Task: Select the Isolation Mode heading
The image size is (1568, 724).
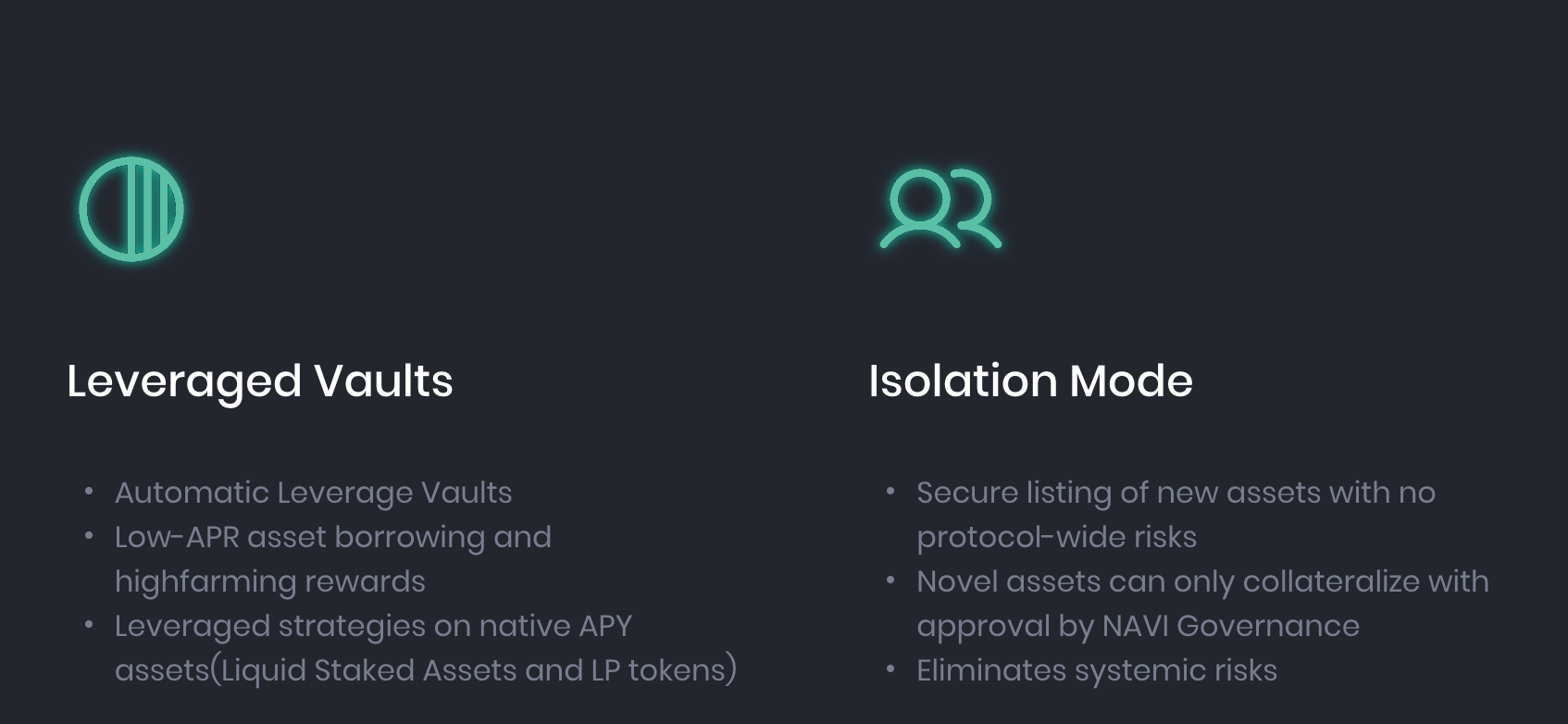Action: 1030,381
